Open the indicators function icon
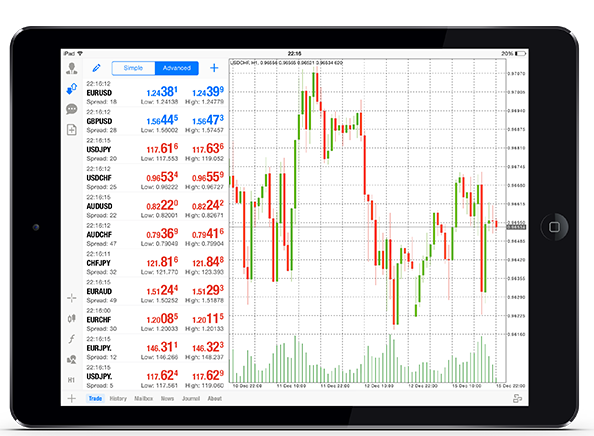Image resolution: width=594 pixels, height=436 pixels. click(x=72, y=339)
